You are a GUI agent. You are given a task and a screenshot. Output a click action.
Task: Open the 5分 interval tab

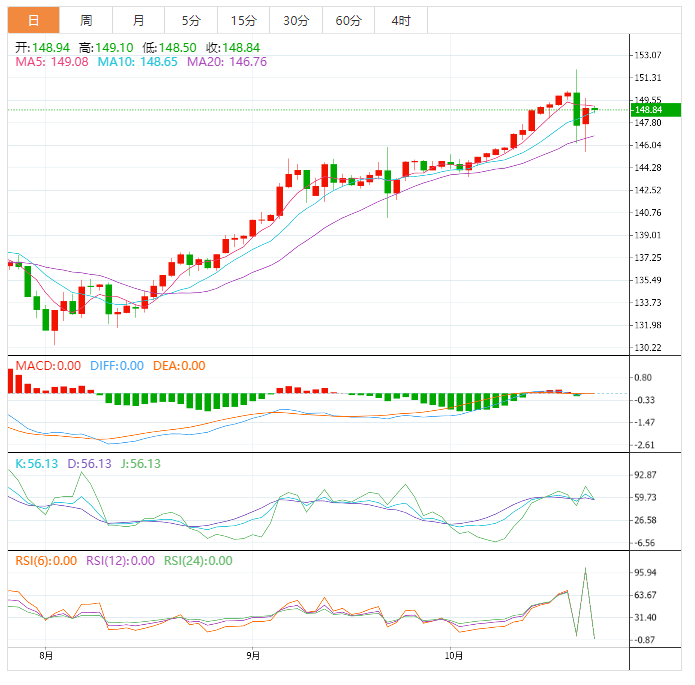click(191, 20)
